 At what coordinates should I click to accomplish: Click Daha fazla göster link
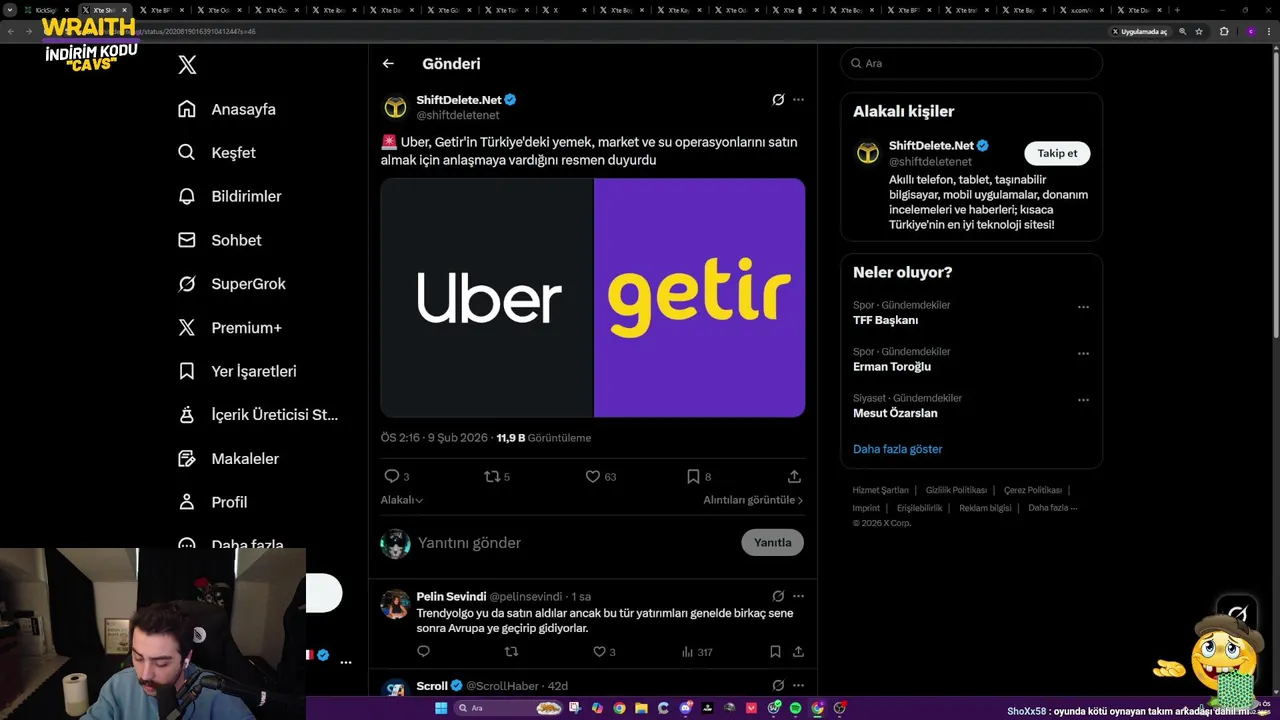pos(897,449)
